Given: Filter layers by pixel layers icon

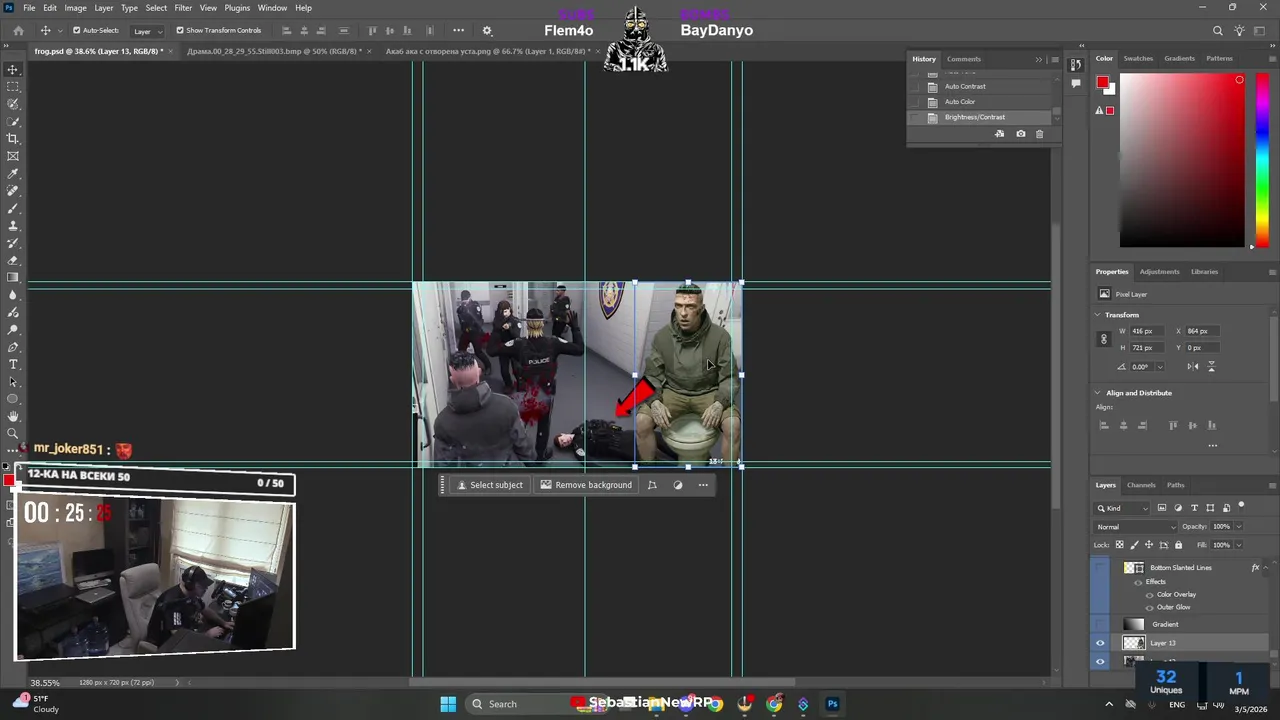Looking at the screenshot, I should (x=1161, y=508).
